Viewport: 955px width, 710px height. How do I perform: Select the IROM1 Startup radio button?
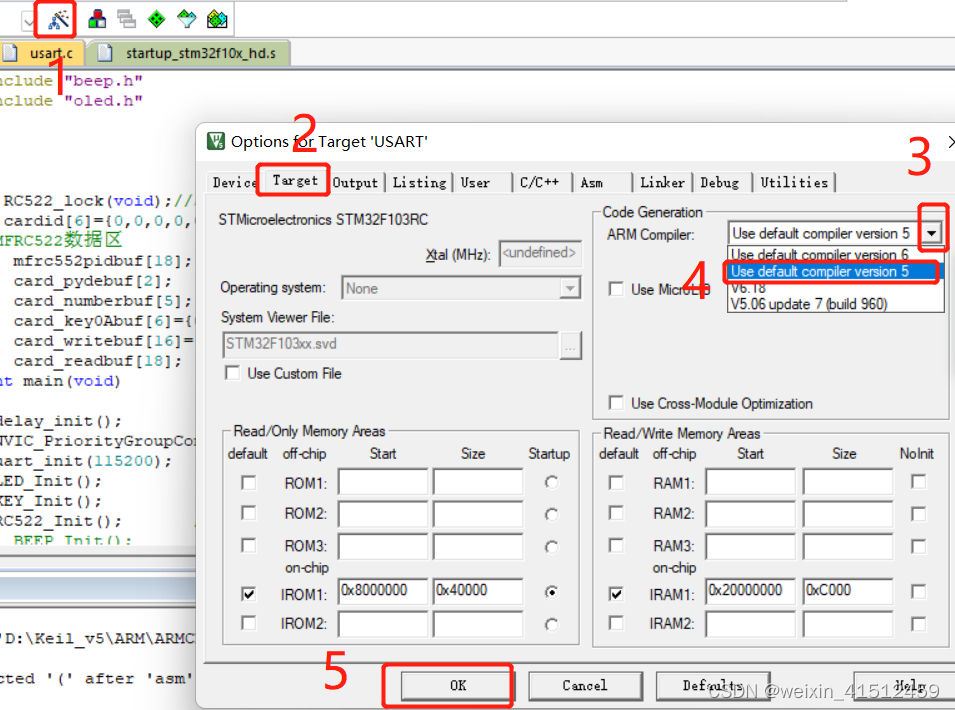point(551,592)
